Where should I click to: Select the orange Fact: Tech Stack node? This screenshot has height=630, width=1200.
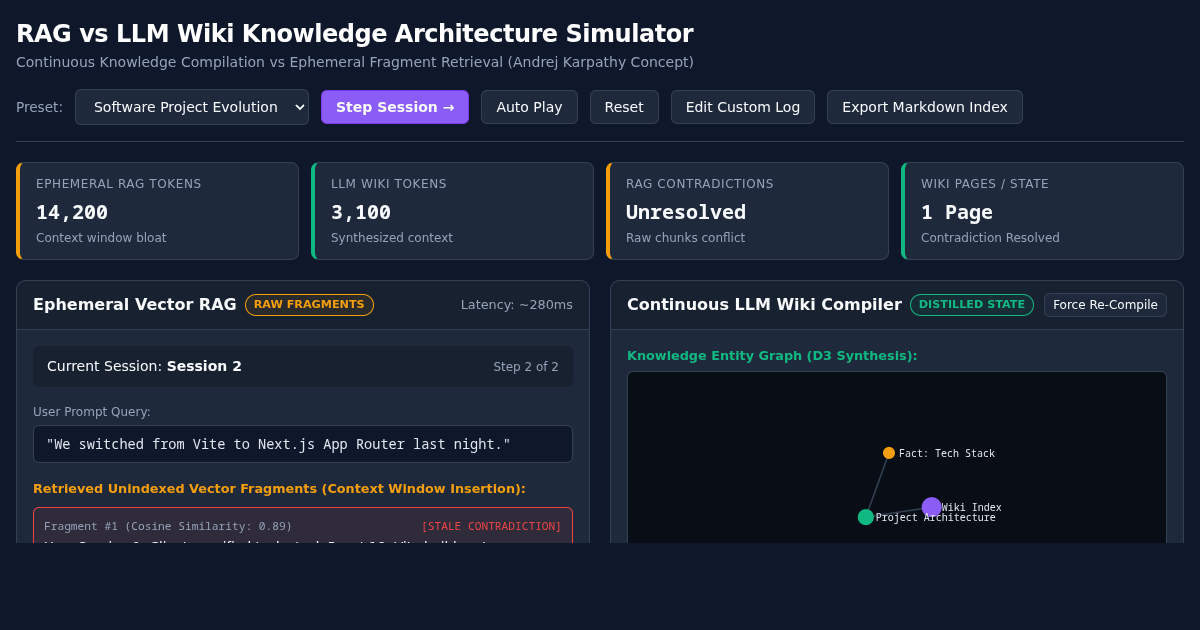pos(889,453)
